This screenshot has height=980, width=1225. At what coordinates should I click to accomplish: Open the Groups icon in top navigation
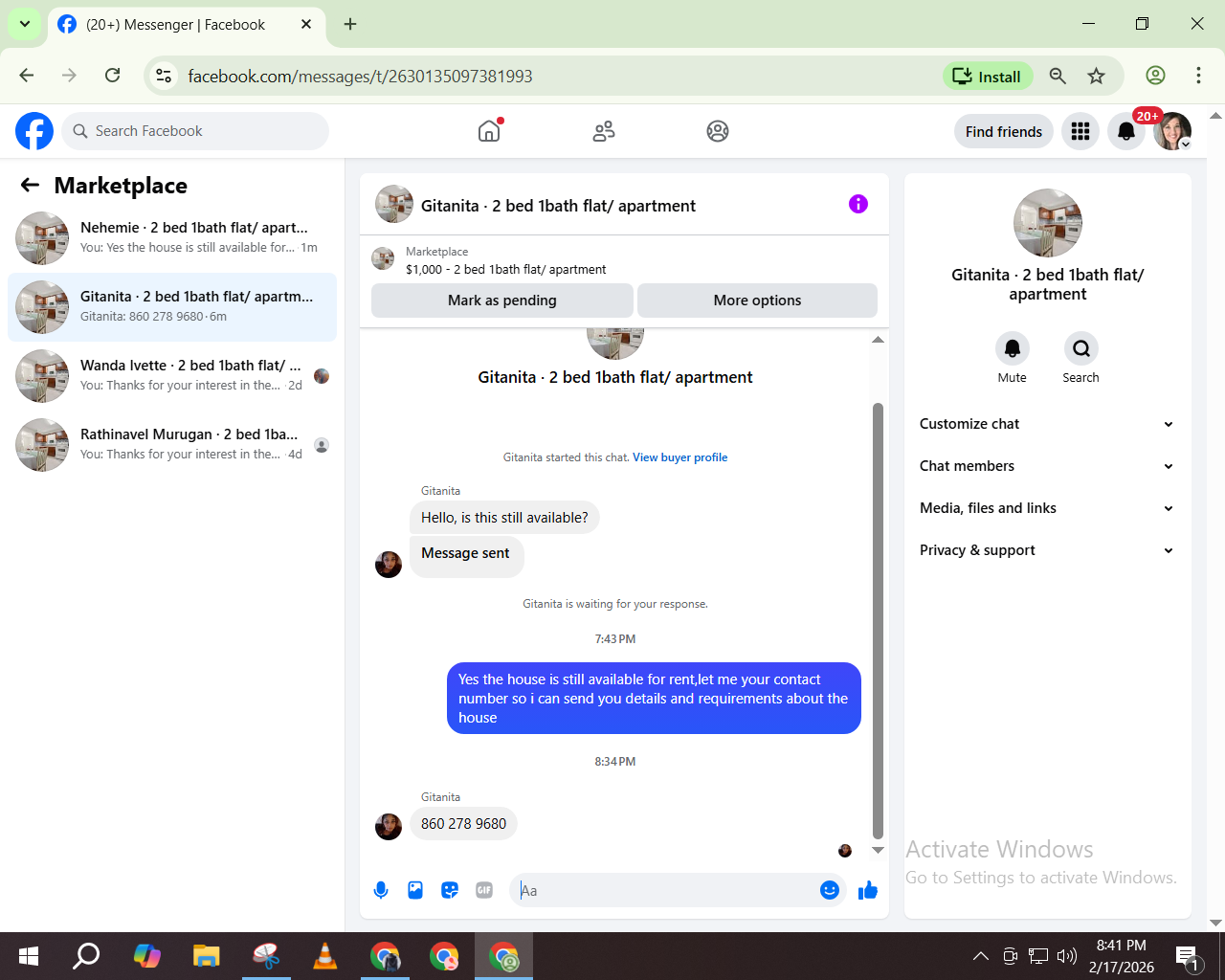coord(718,131)
